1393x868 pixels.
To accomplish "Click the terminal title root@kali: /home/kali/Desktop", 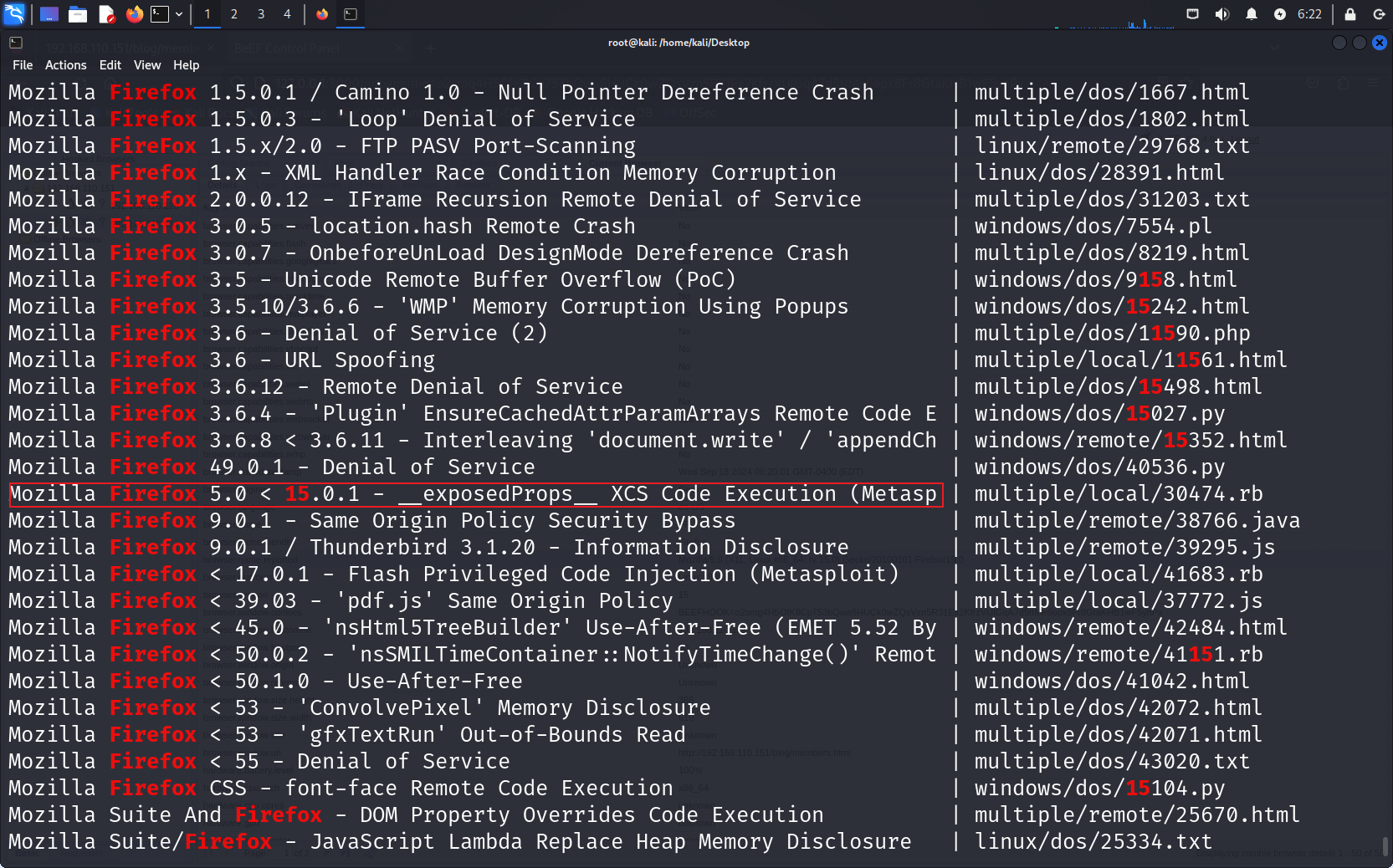I will (x=679, y=43).
